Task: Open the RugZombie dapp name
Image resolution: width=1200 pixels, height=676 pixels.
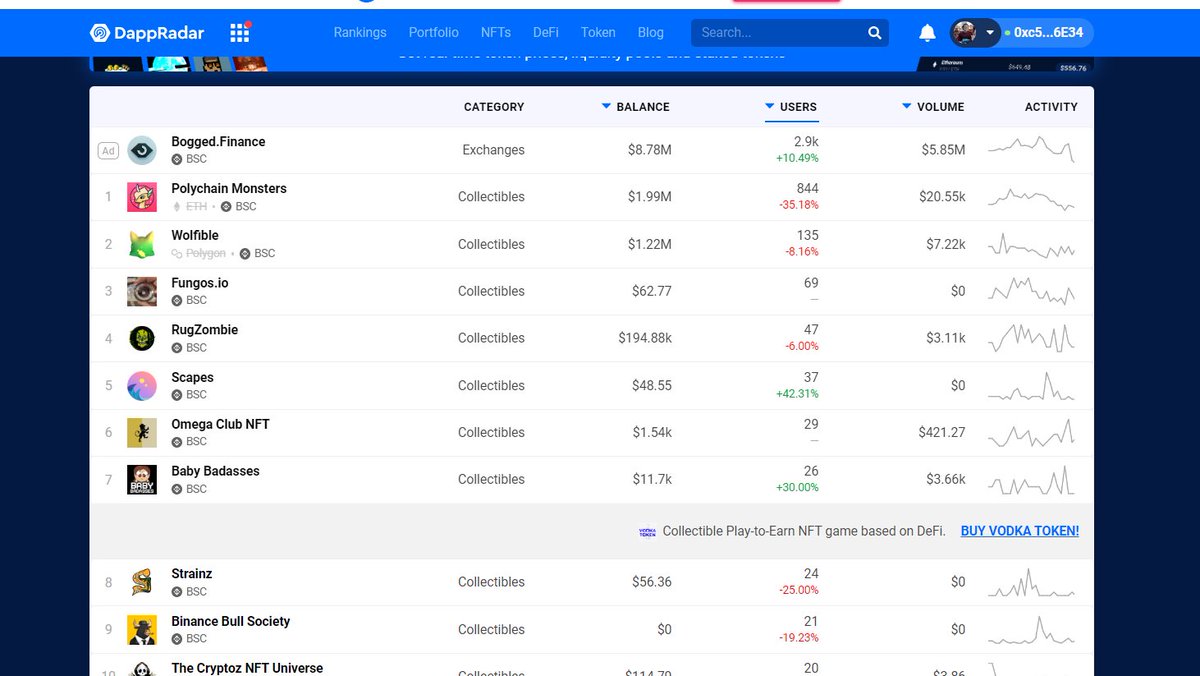Action: tap(205, 330)
